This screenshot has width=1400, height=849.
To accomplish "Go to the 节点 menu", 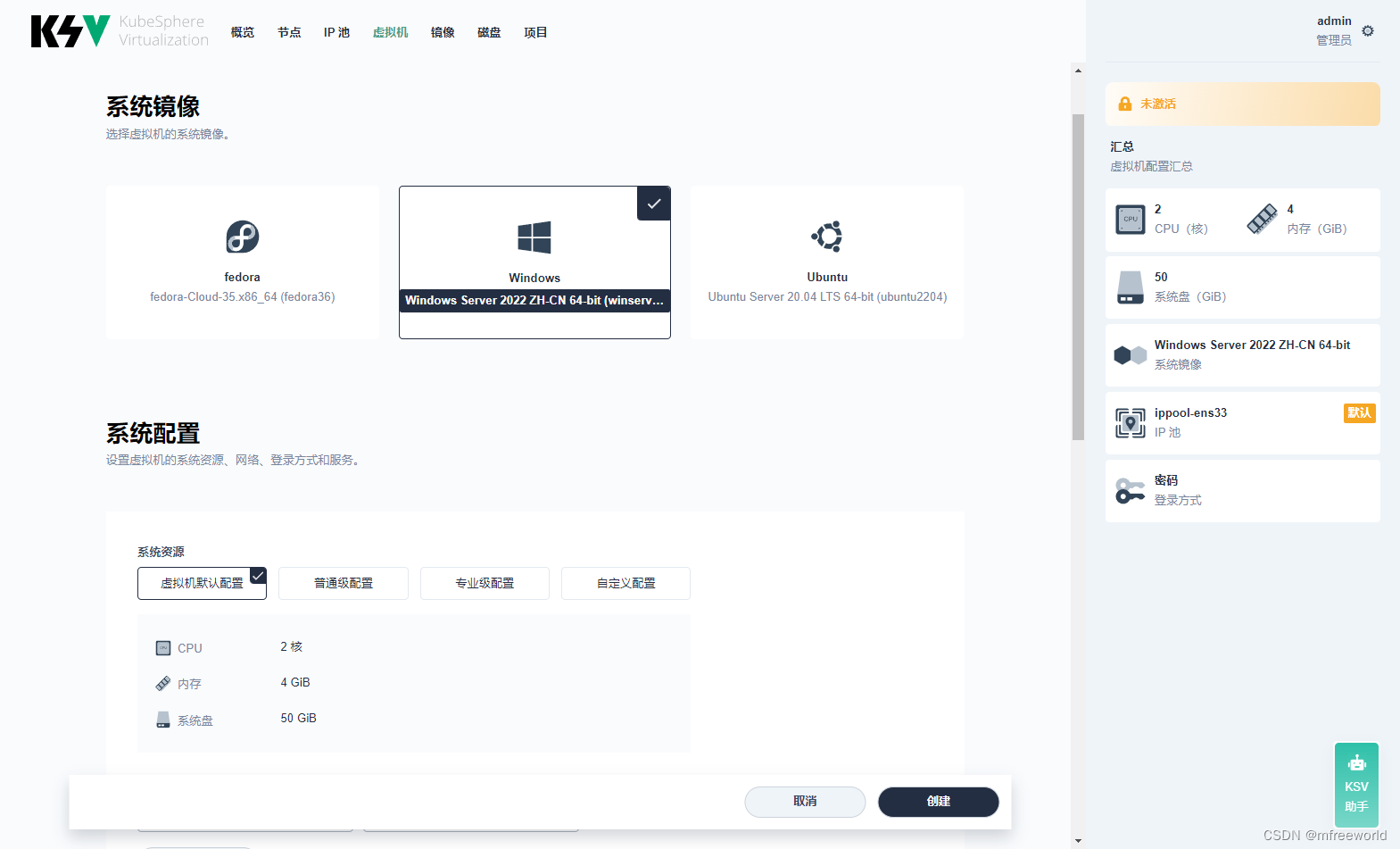I will click(289, 32).
